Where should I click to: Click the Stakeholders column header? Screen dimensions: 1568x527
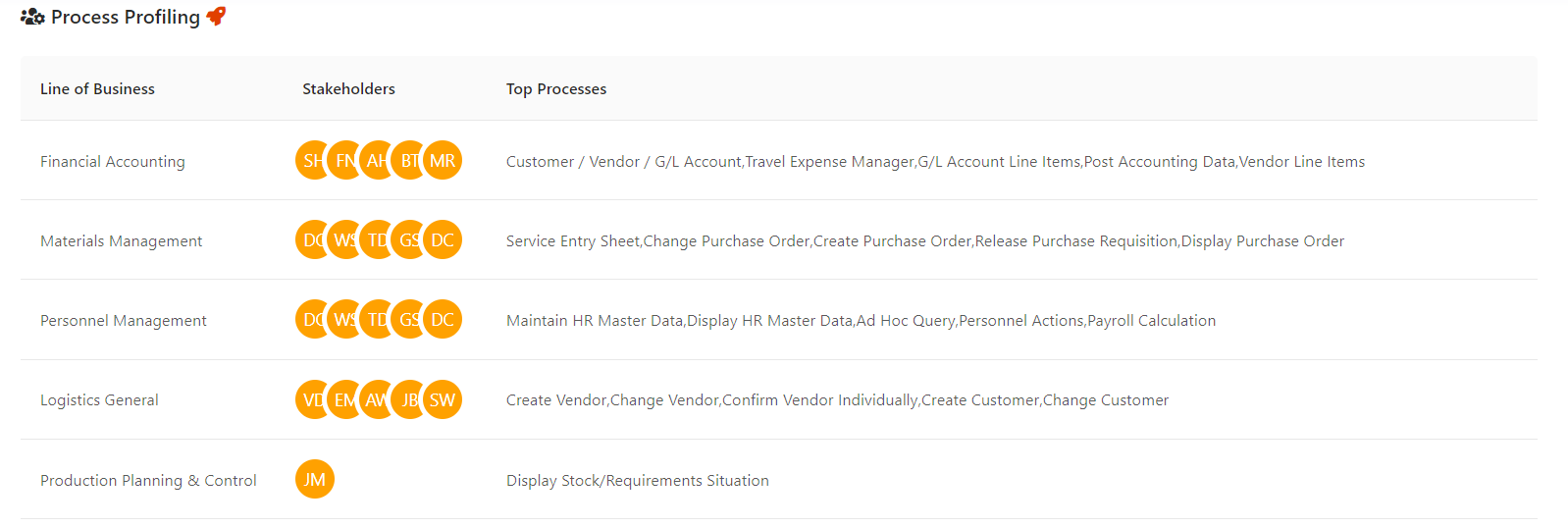[348, 88]
